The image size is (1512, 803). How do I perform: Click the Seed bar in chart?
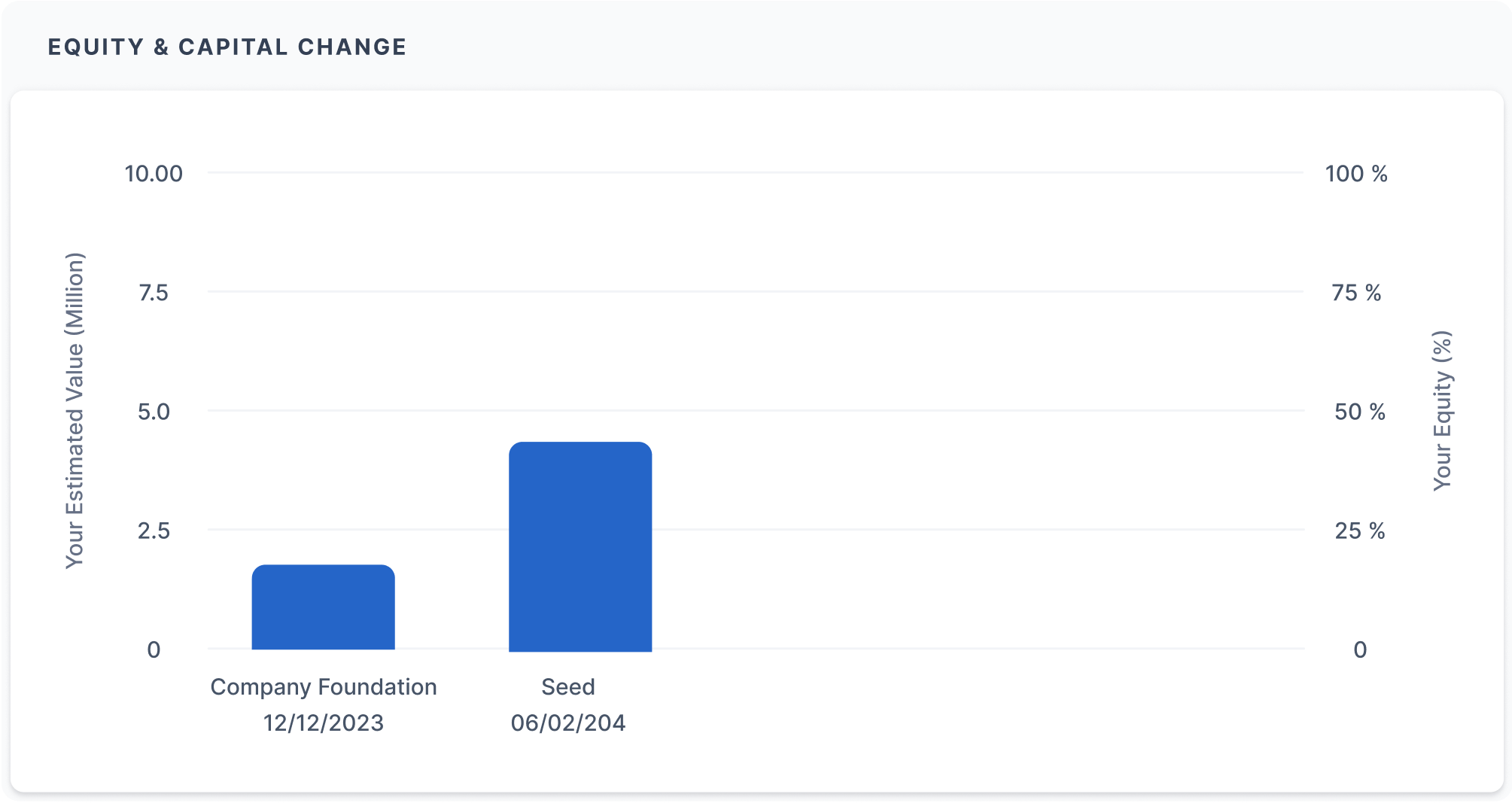580,546
